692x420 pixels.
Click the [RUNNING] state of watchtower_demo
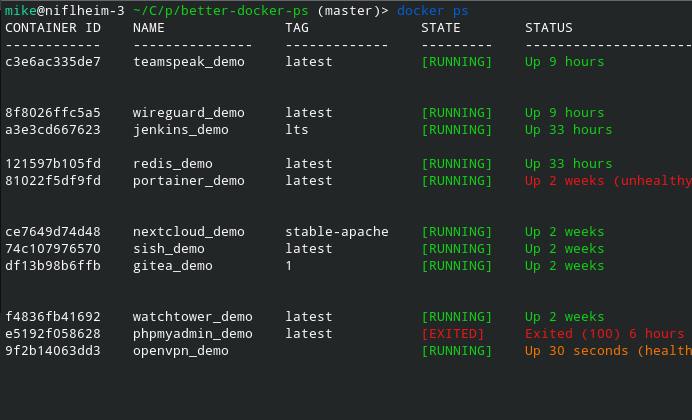tap(457, 317)
